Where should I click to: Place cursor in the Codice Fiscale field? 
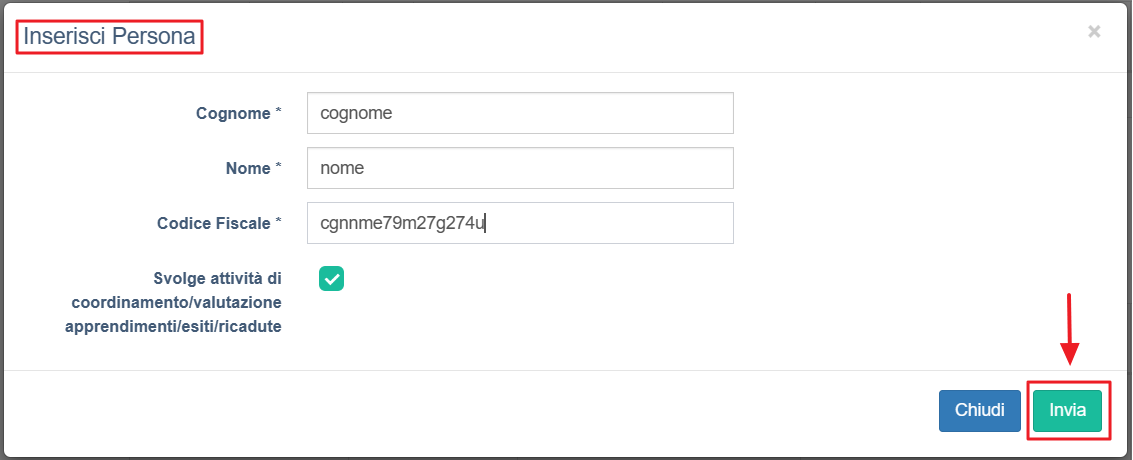click(520, 223)
